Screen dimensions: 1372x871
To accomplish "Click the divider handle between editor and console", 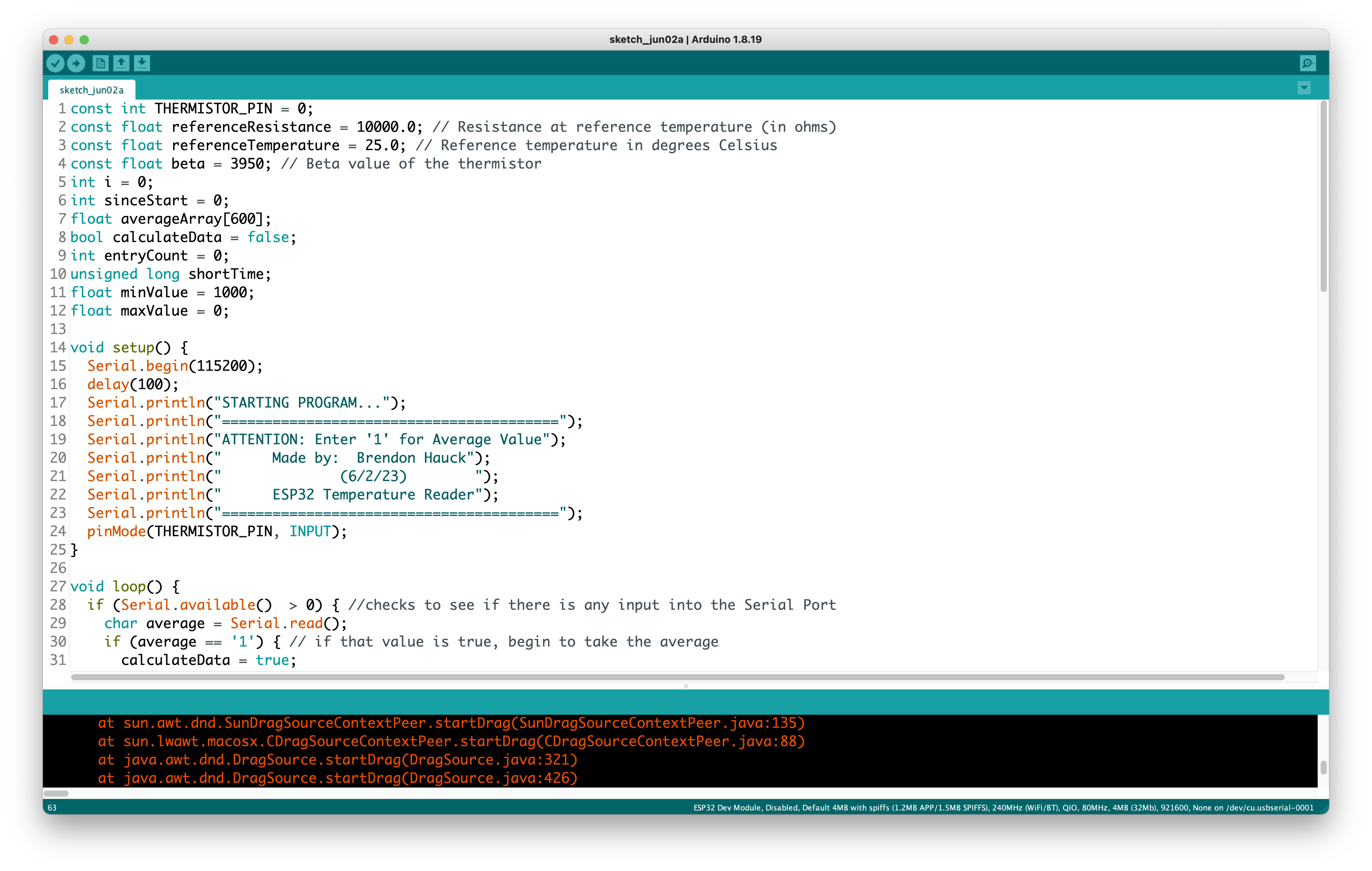I will tap(686, 686).
